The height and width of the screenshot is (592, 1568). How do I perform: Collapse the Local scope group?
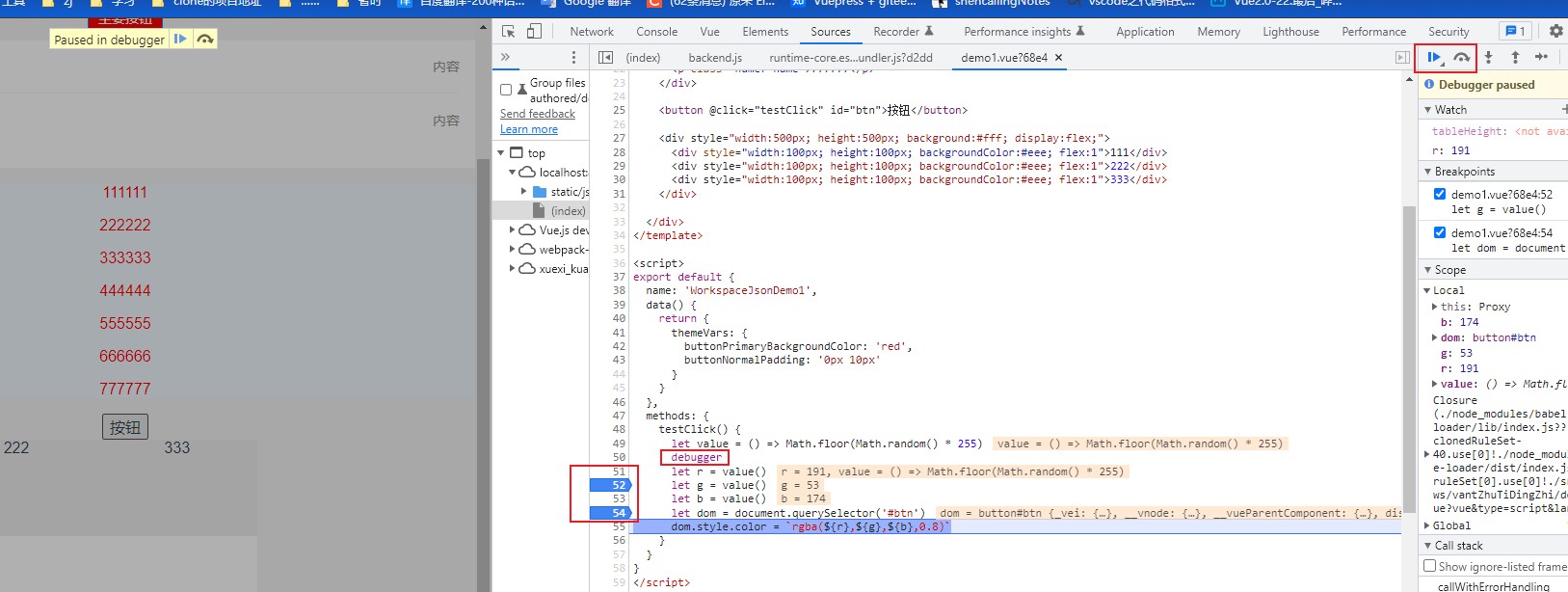click(1428, 290)
